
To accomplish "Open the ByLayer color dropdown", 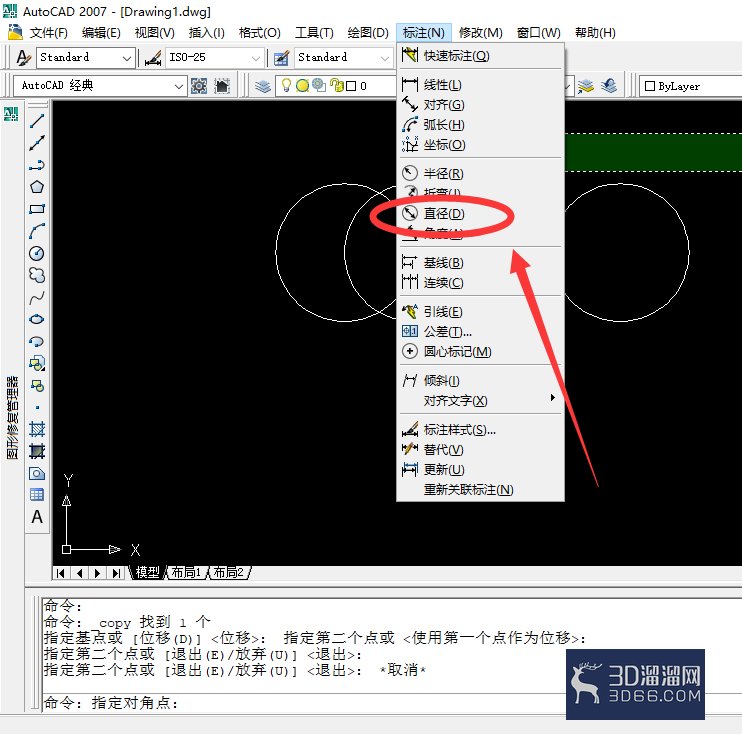I will [690, 86].
